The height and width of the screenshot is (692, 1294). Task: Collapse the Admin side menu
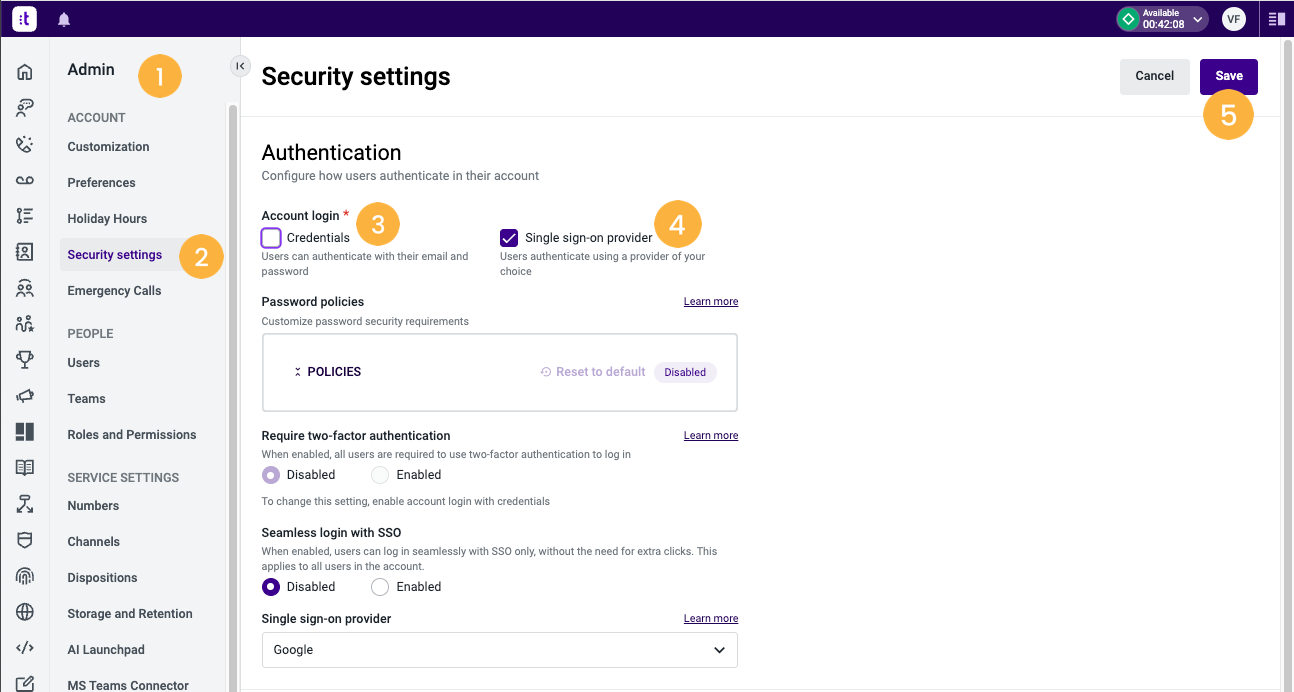240,65
